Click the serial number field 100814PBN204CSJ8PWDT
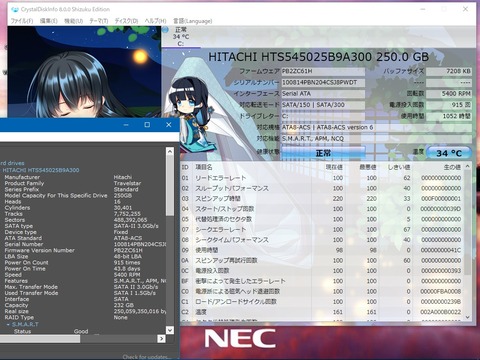Image resolution: width=480 pixels, height=360 pixels. click(323, 82)
